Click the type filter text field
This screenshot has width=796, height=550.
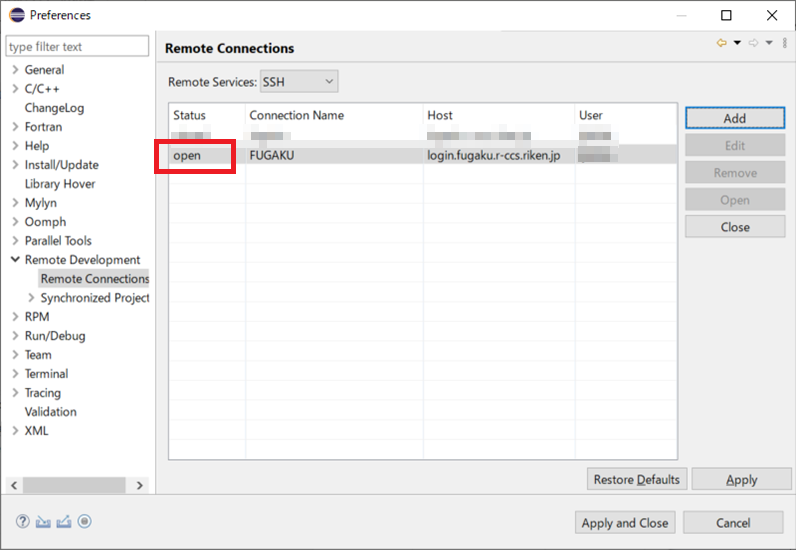click(77, 46)
